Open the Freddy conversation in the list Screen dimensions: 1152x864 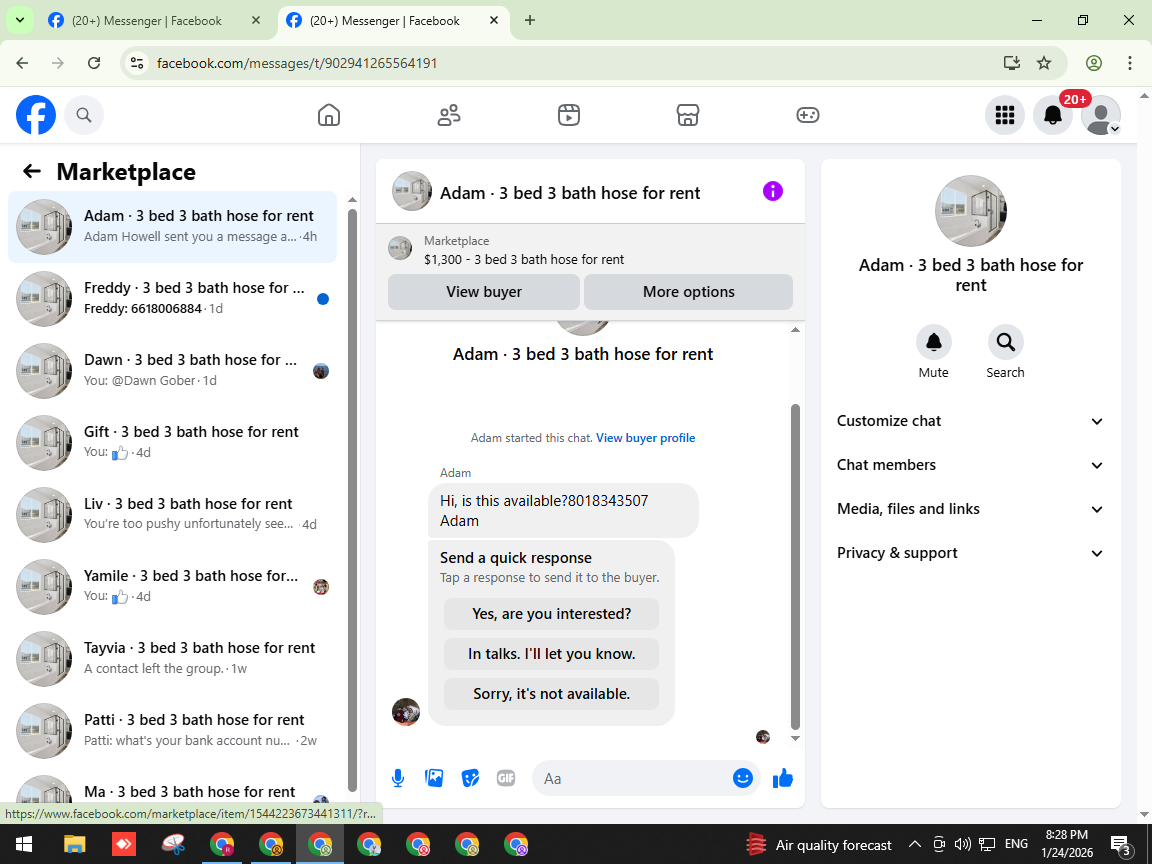coord(173,298)
